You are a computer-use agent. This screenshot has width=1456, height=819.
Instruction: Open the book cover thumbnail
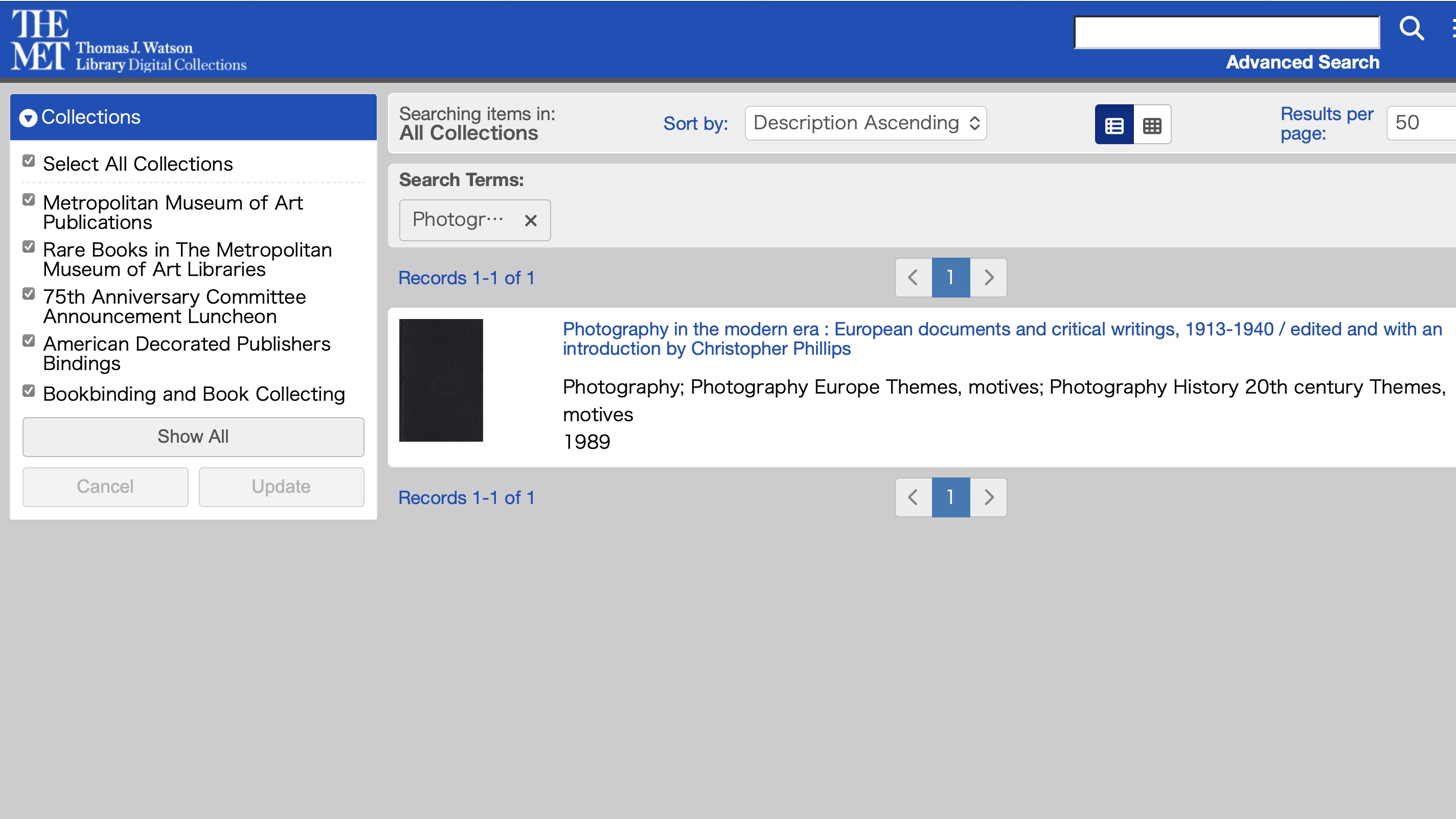pos(441,380)
